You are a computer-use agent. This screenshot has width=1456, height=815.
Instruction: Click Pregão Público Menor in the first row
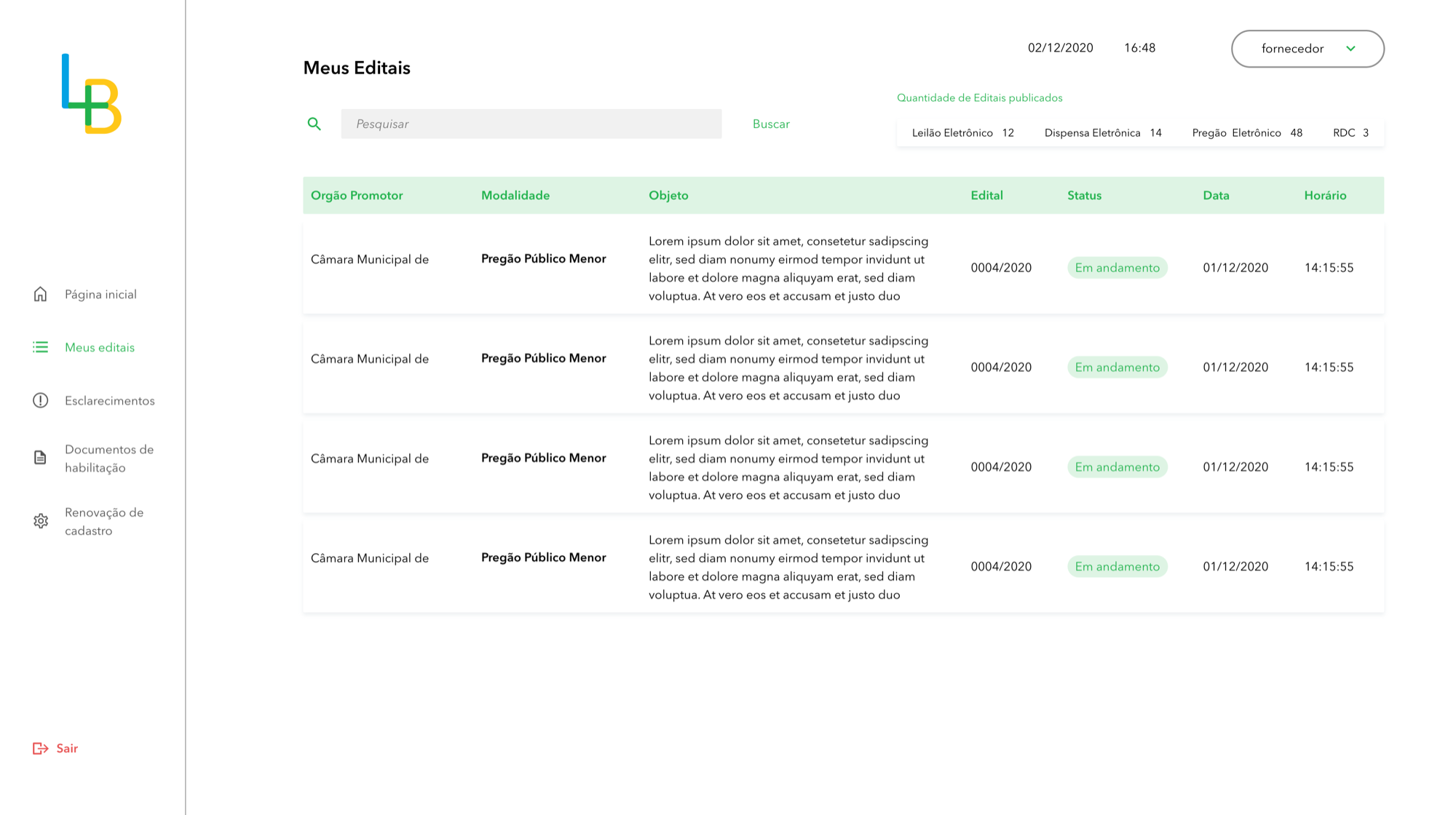(x=544, y=258)
